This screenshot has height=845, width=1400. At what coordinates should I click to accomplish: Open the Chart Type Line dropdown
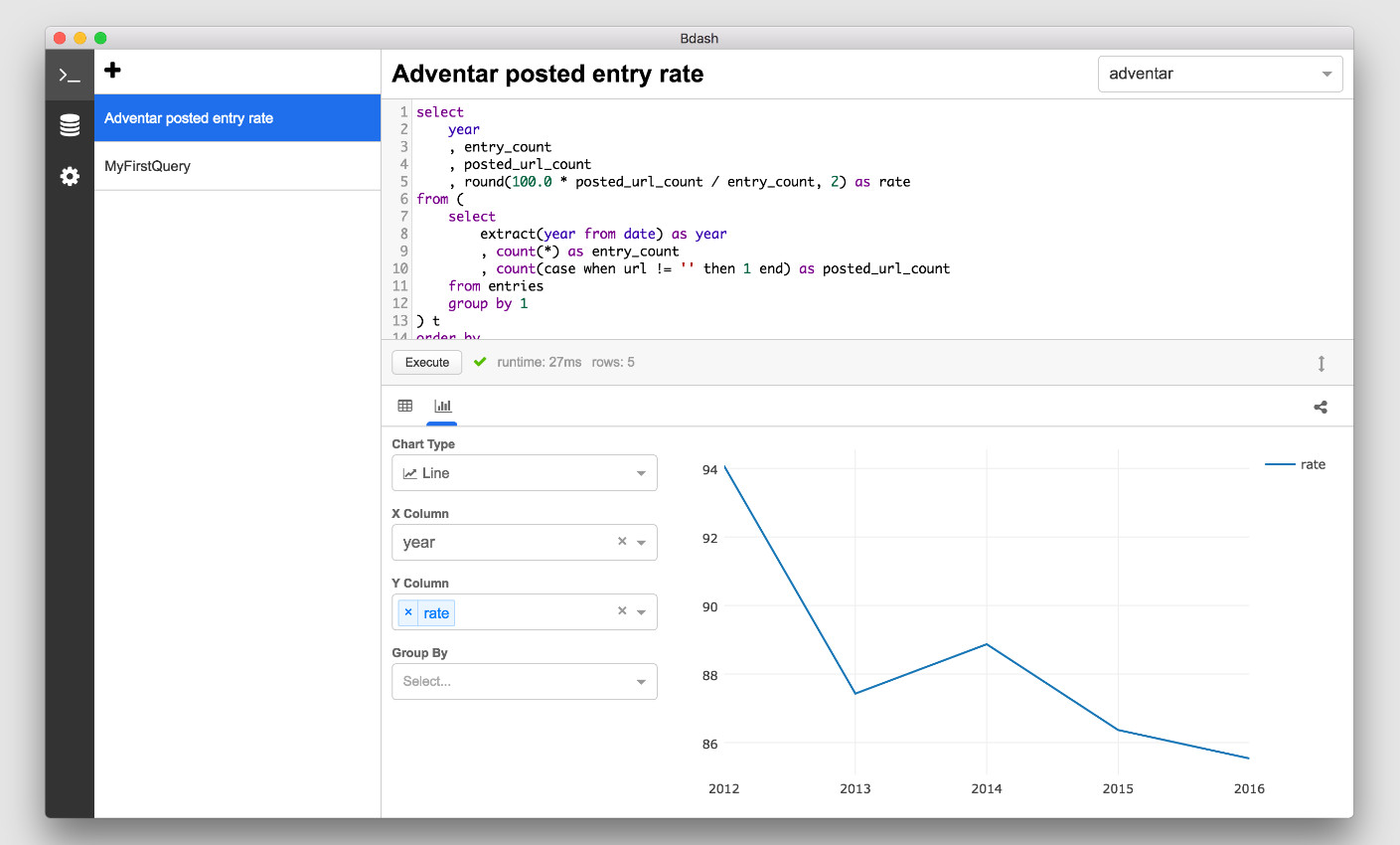pos(525,473)
